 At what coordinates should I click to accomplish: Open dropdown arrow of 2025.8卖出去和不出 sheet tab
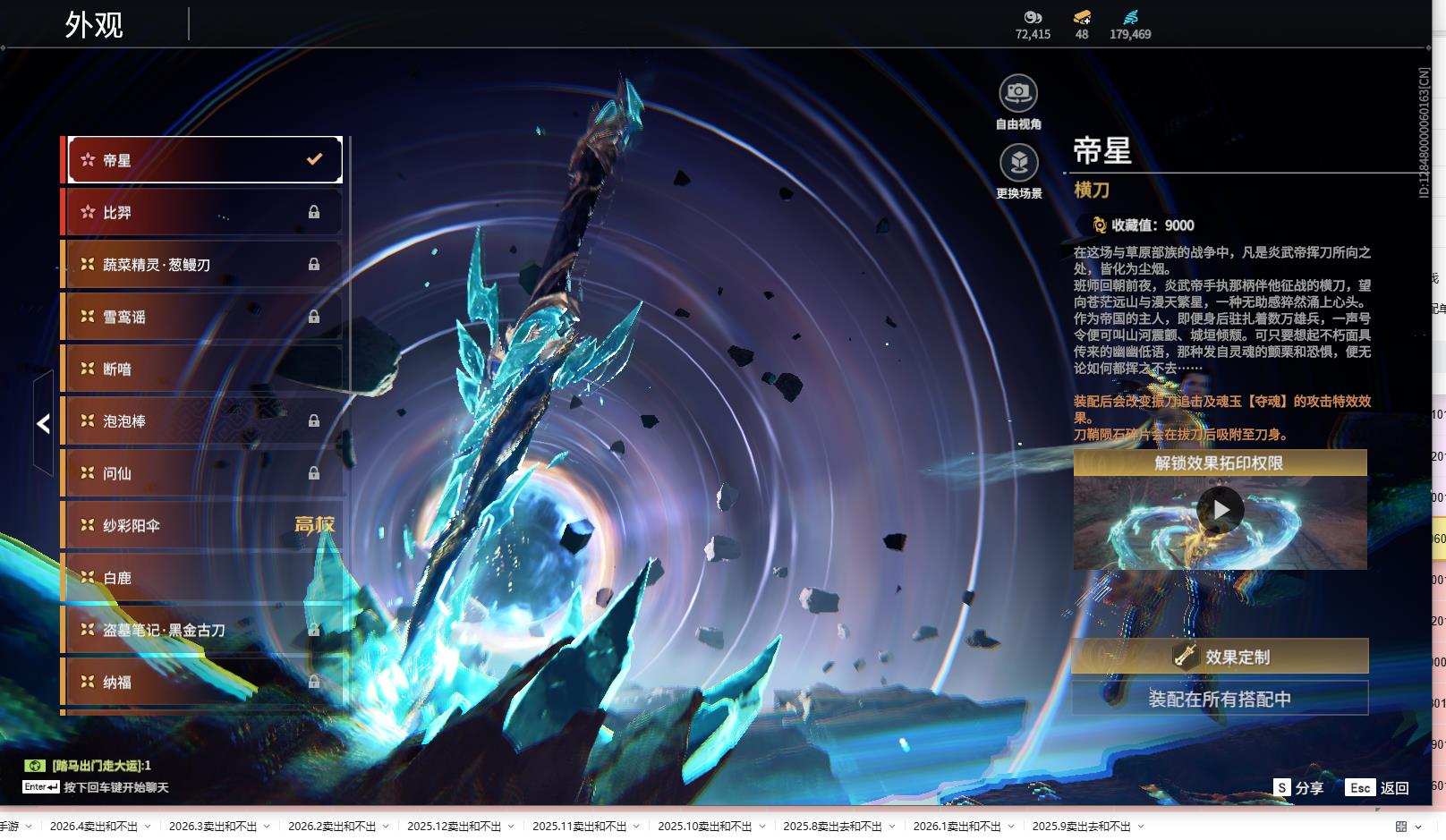892,827
